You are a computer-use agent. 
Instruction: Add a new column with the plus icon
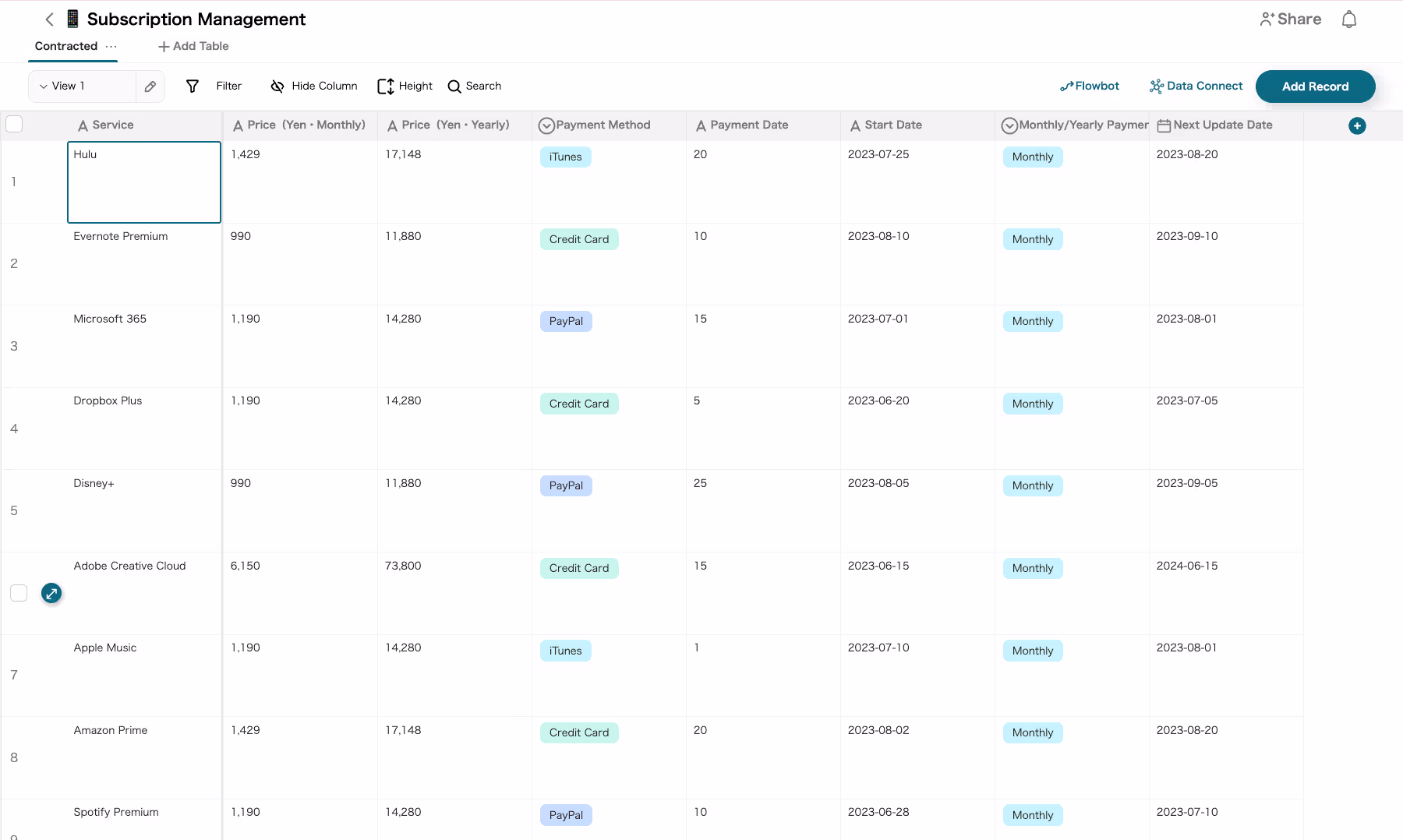coord(1357,125)
